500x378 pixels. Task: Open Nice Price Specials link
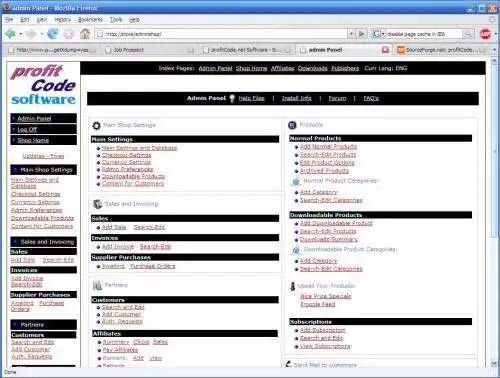326,296
